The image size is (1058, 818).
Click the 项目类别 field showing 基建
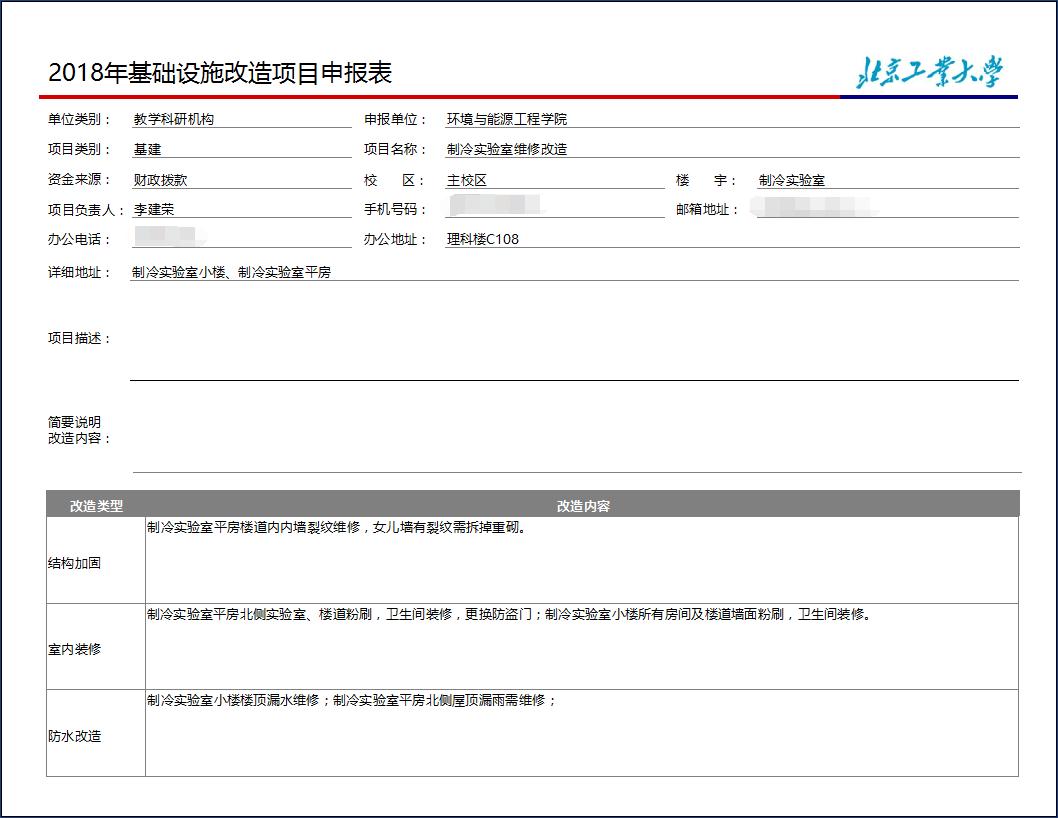coord(241,149)
